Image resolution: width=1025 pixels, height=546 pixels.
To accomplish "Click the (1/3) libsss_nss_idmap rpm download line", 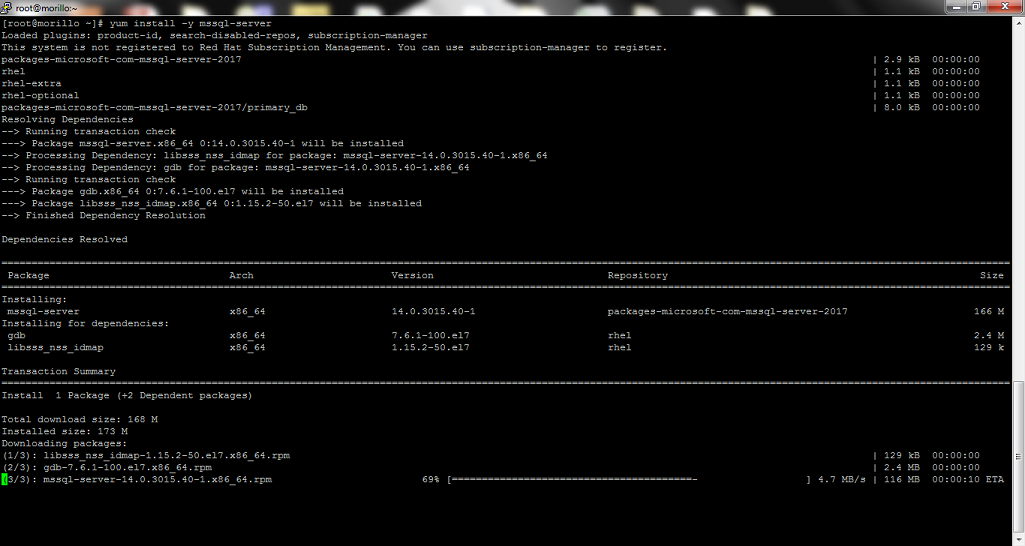I will pyautogui.click(x=146, y=455).
